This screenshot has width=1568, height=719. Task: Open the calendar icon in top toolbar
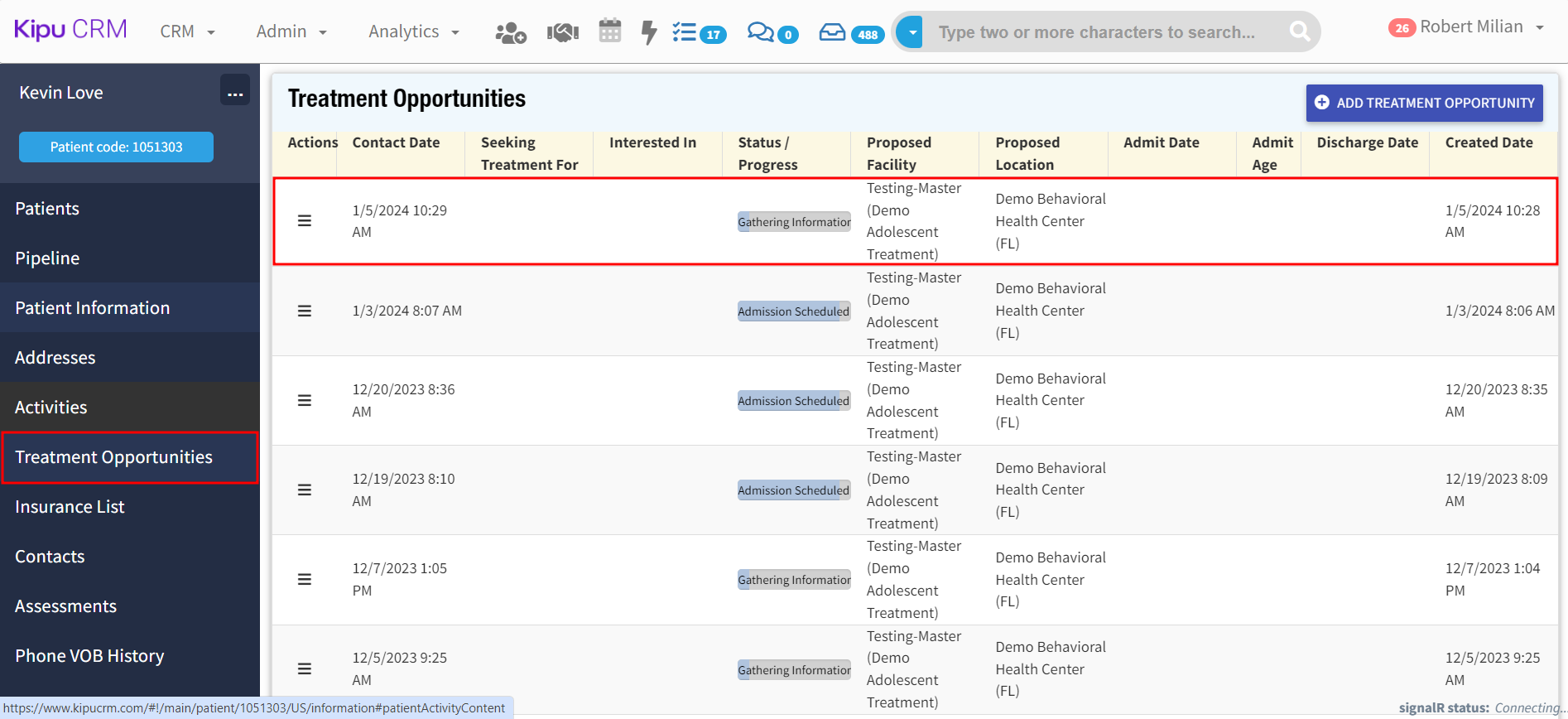(x=610, y=31)
